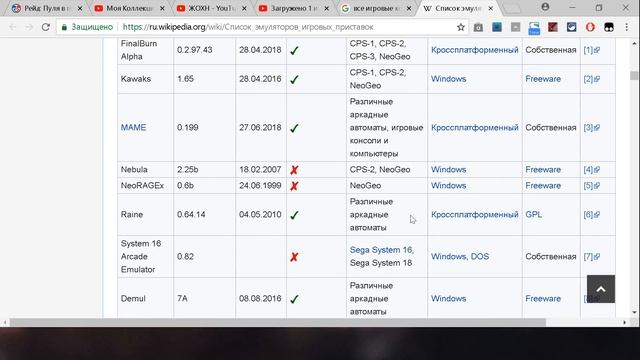
Task: Reload the page with the refresh icon
Action: [x=46, y=27]
